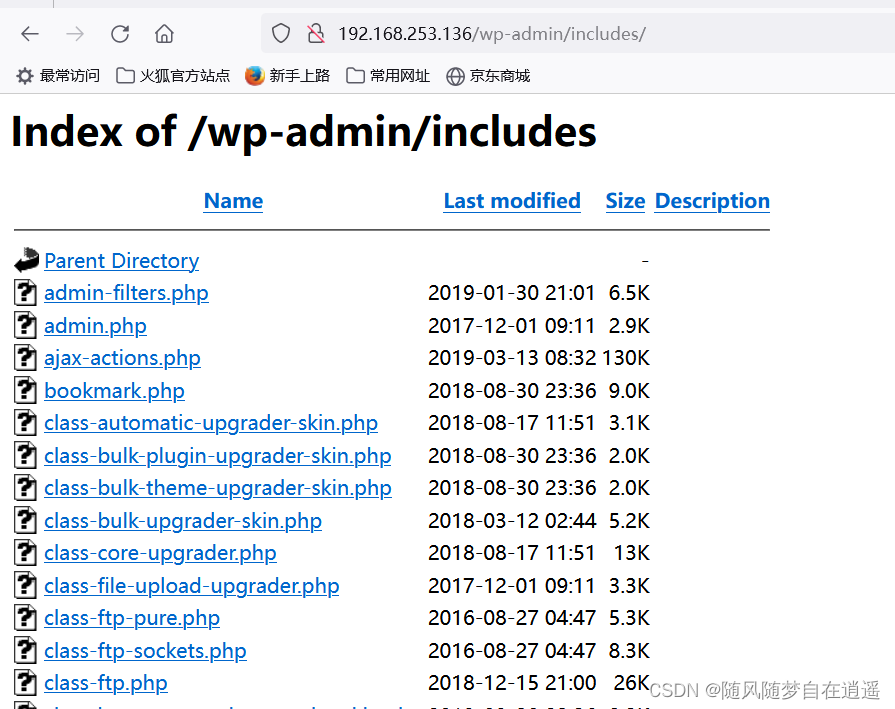Open the 火狐官方站点 bookmarks folder
The width and height of the screenshot is (895, 709).
click(173, 76)
